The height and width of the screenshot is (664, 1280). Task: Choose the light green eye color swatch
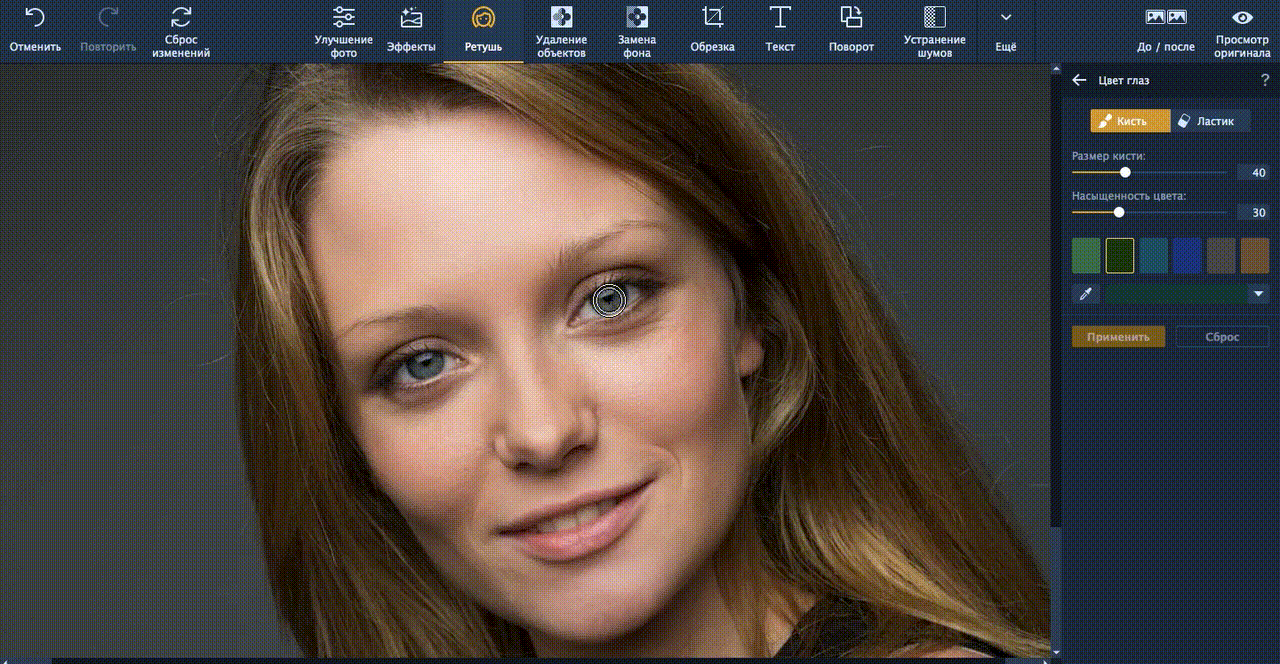point(1086,255)
